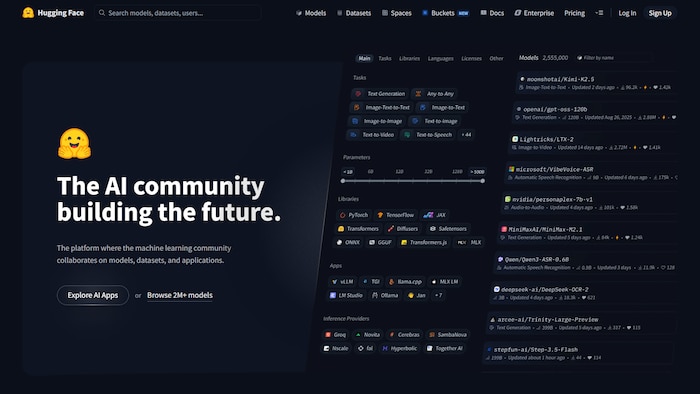Select the PyTorch library tag
This screenshot has height=394, width=700.
[354, 215]
